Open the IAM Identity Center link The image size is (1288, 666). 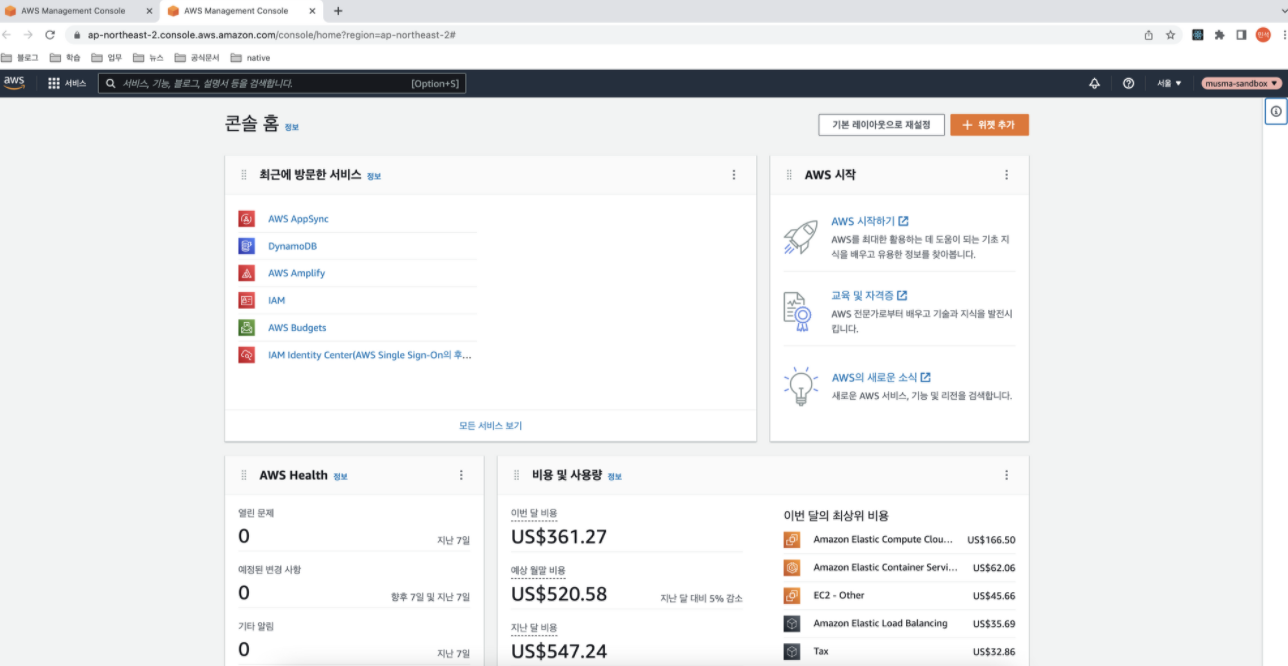370,355
